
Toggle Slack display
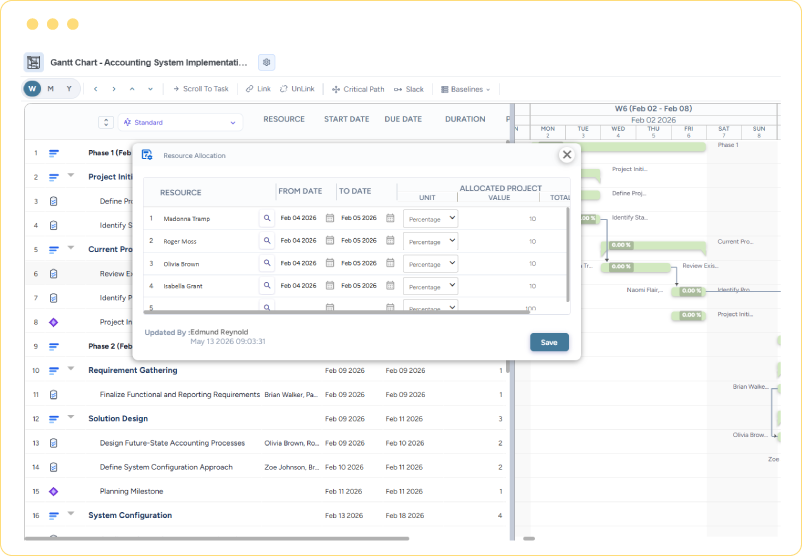[x=409, y=89]
